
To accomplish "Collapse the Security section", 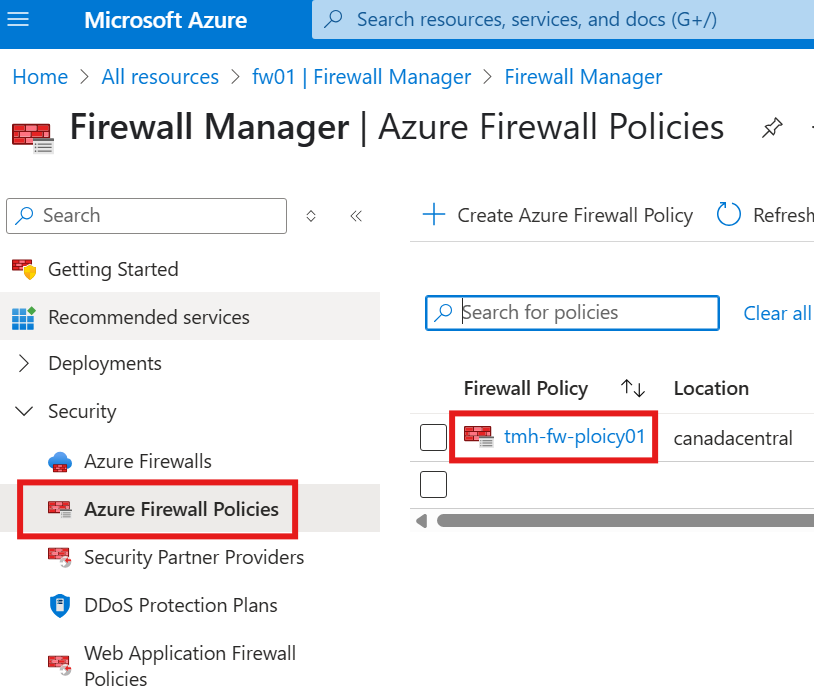I will click(x=24, y=412).
